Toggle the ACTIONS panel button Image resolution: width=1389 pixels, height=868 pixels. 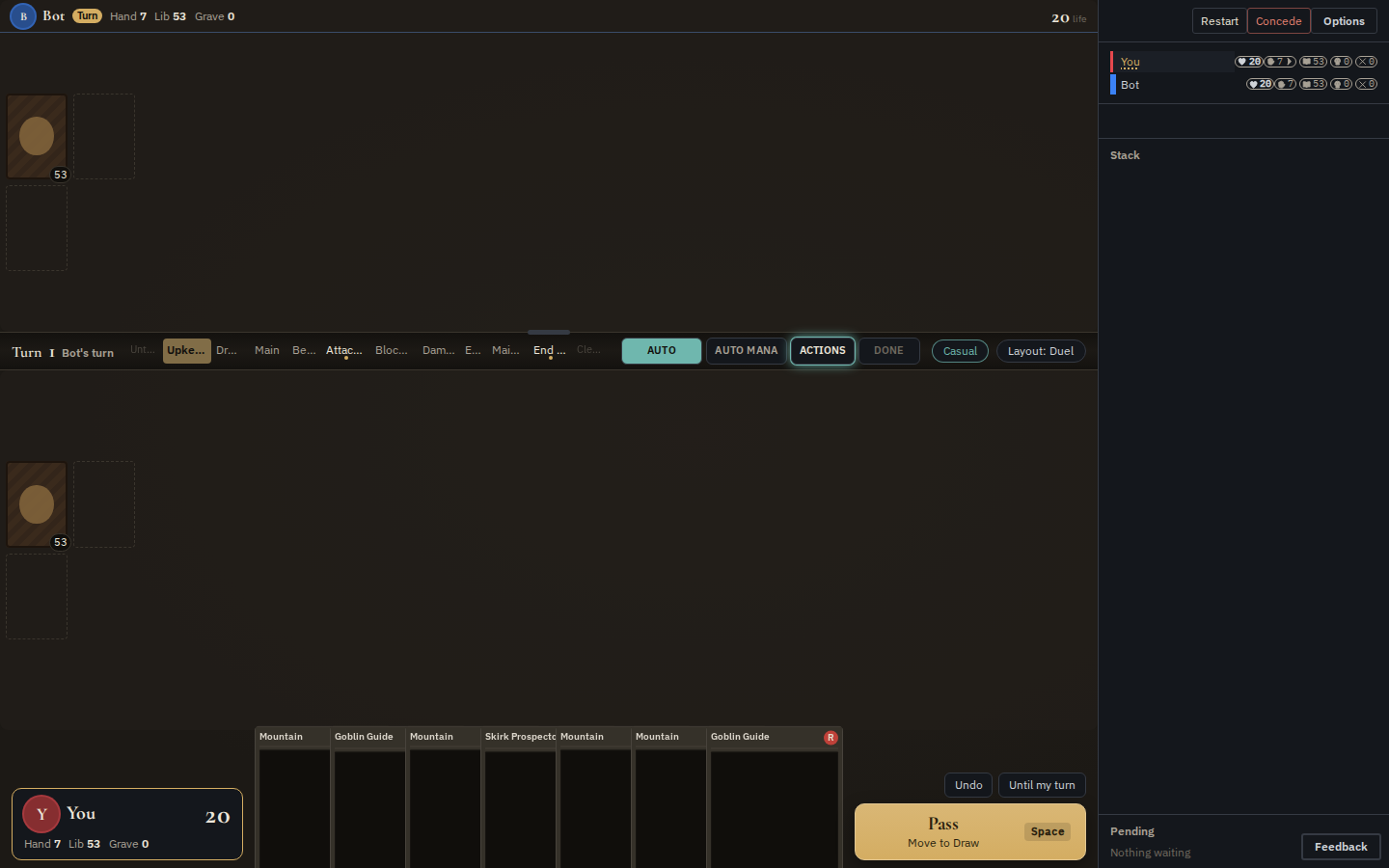823,351
